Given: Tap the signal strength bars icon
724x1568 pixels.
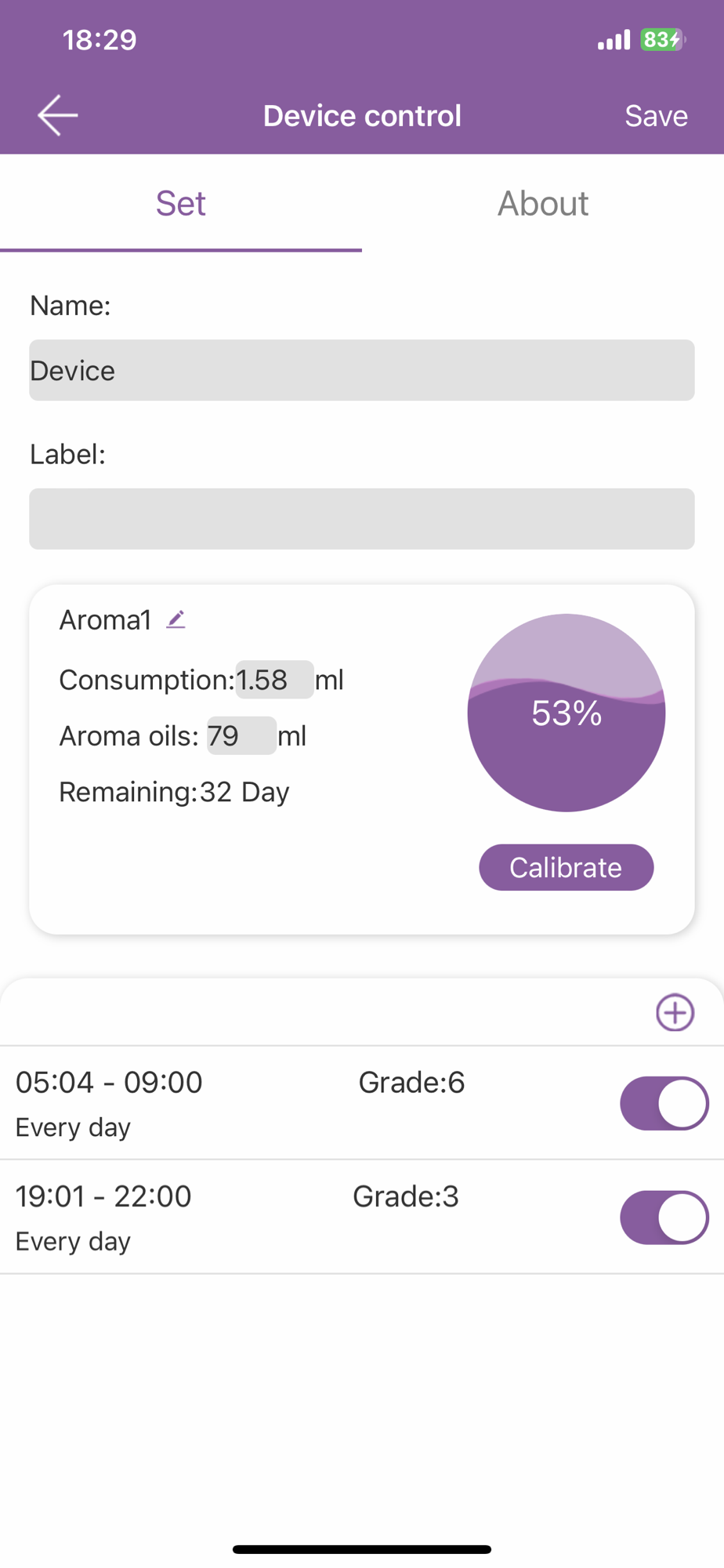Looking at the screenshot, I should (614, 40).
